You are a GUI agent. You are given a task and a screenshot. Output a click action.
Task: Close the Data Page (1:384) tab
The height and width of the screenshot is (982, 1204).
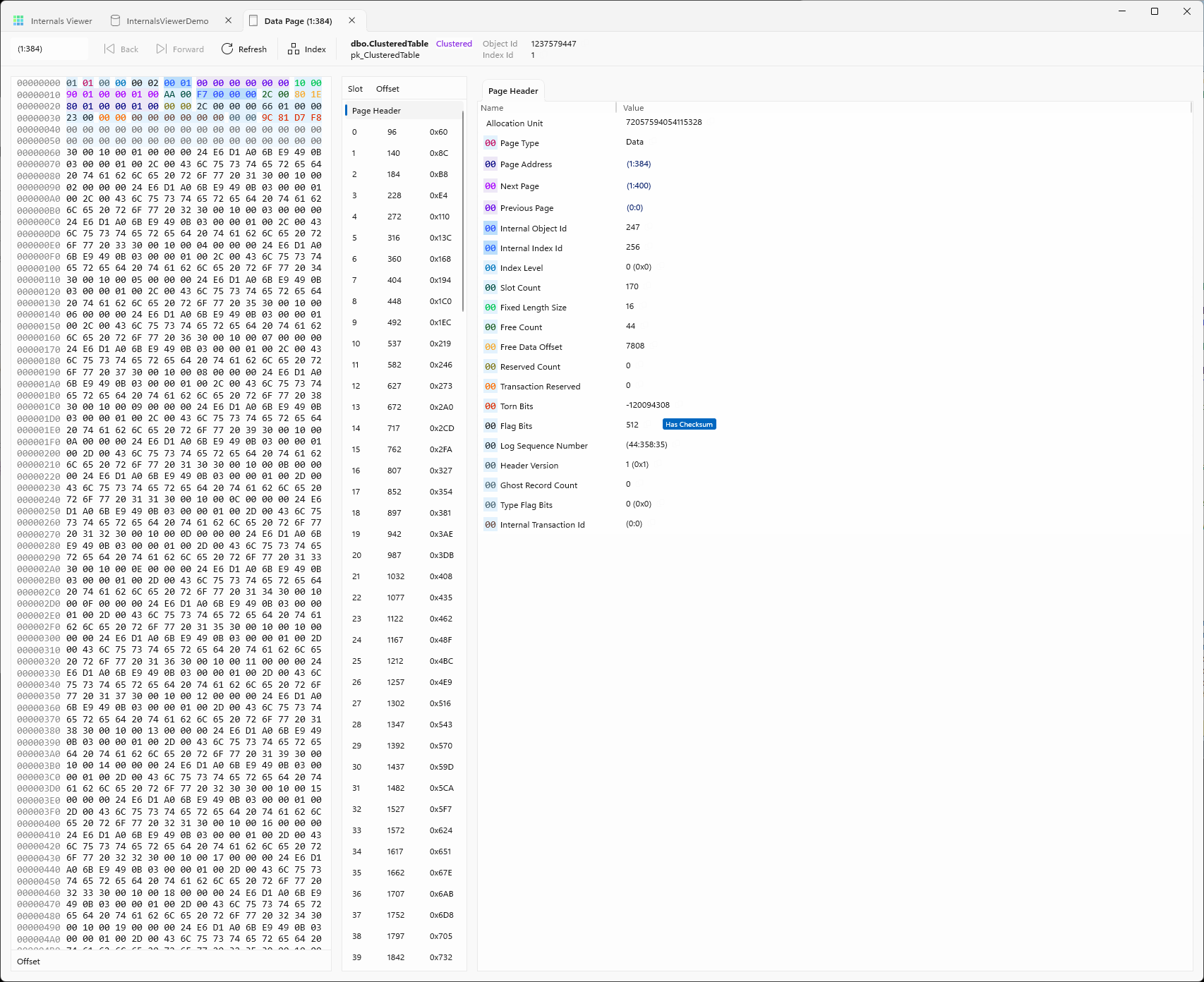point(351,20)
